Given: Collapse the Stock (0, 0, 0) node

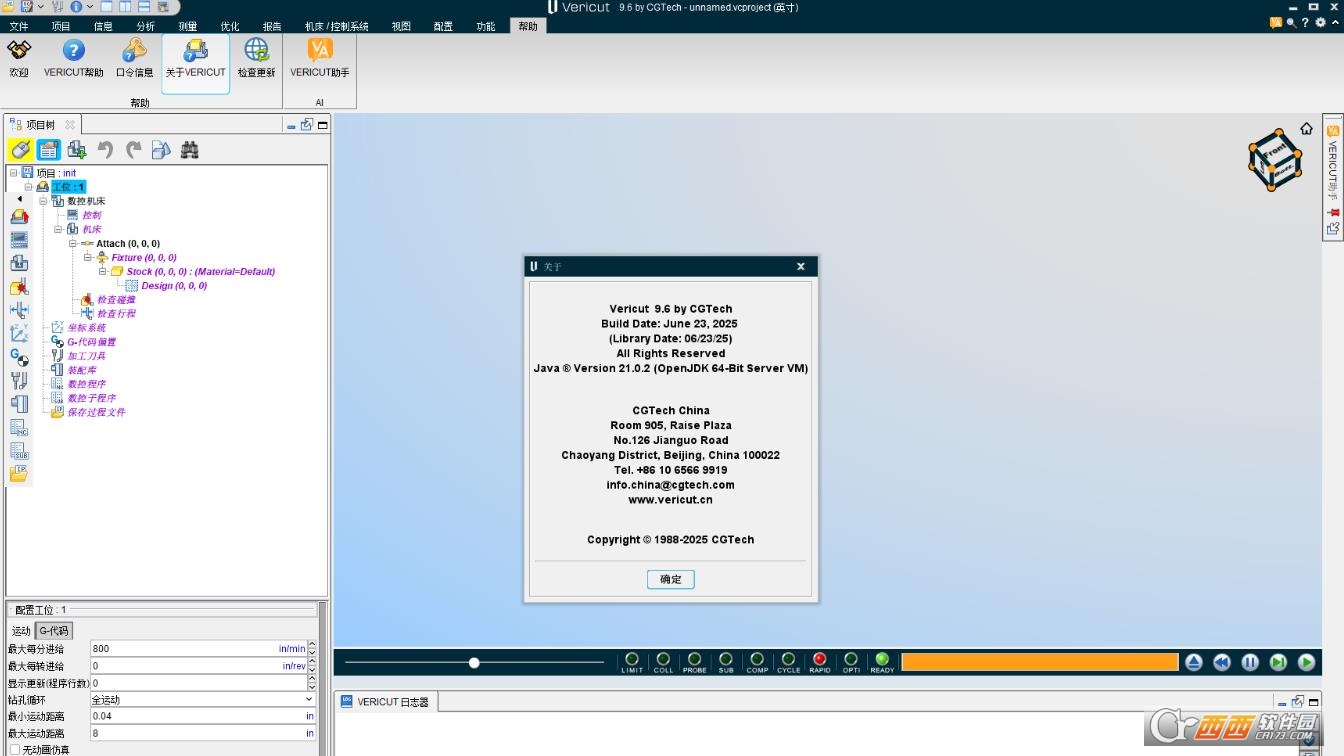Looking at the screenshot, I should pyautogui.click(x=103, y=271).
